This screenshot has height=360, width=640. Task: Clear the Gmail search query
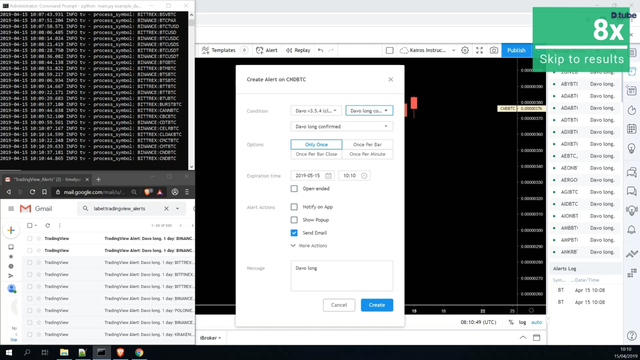[167, 209]
